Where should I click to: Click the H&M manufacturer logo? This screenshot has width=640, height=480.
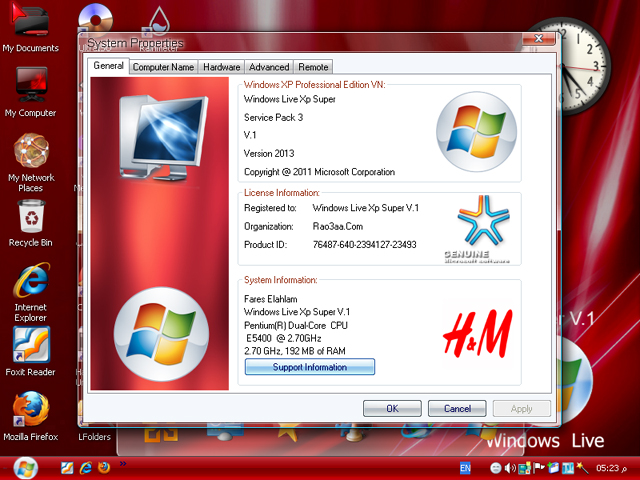(x=478, y=332)
